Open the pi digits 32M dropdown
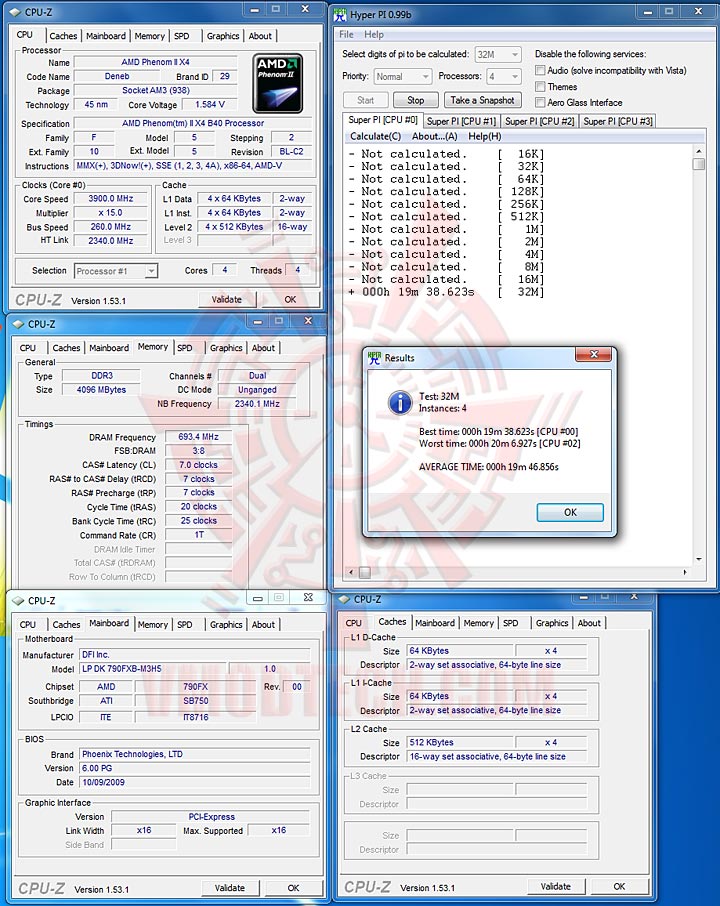 pos(498,54)
